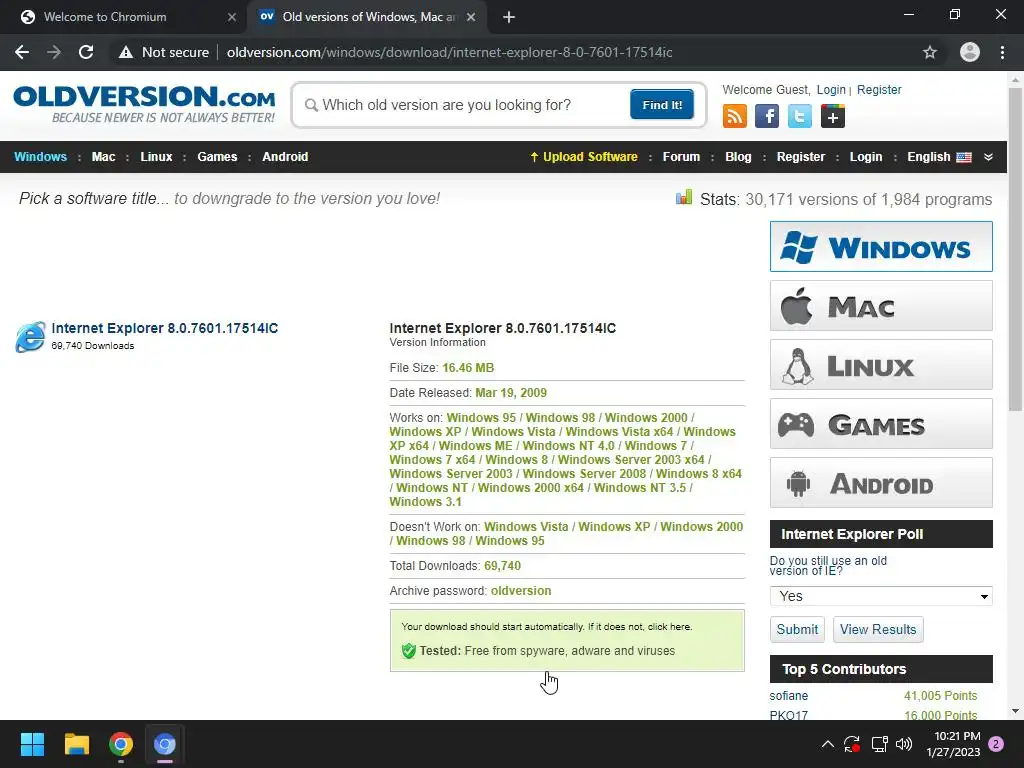Click View Results poll button
Viewport: 1024px width, 768px height.
878,630
